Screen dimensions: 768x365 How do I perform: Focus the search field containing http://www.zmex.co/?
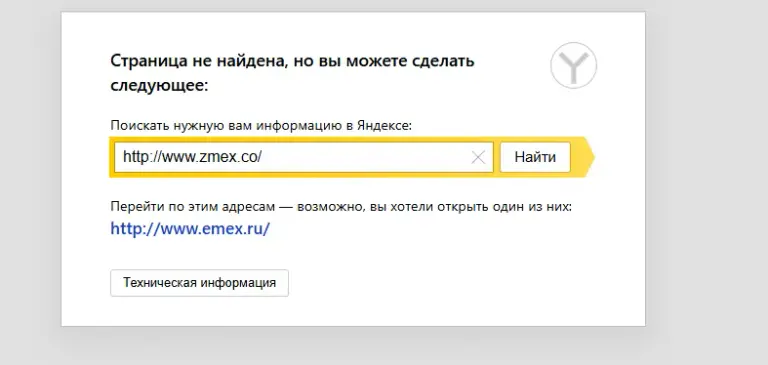[304, 157]
